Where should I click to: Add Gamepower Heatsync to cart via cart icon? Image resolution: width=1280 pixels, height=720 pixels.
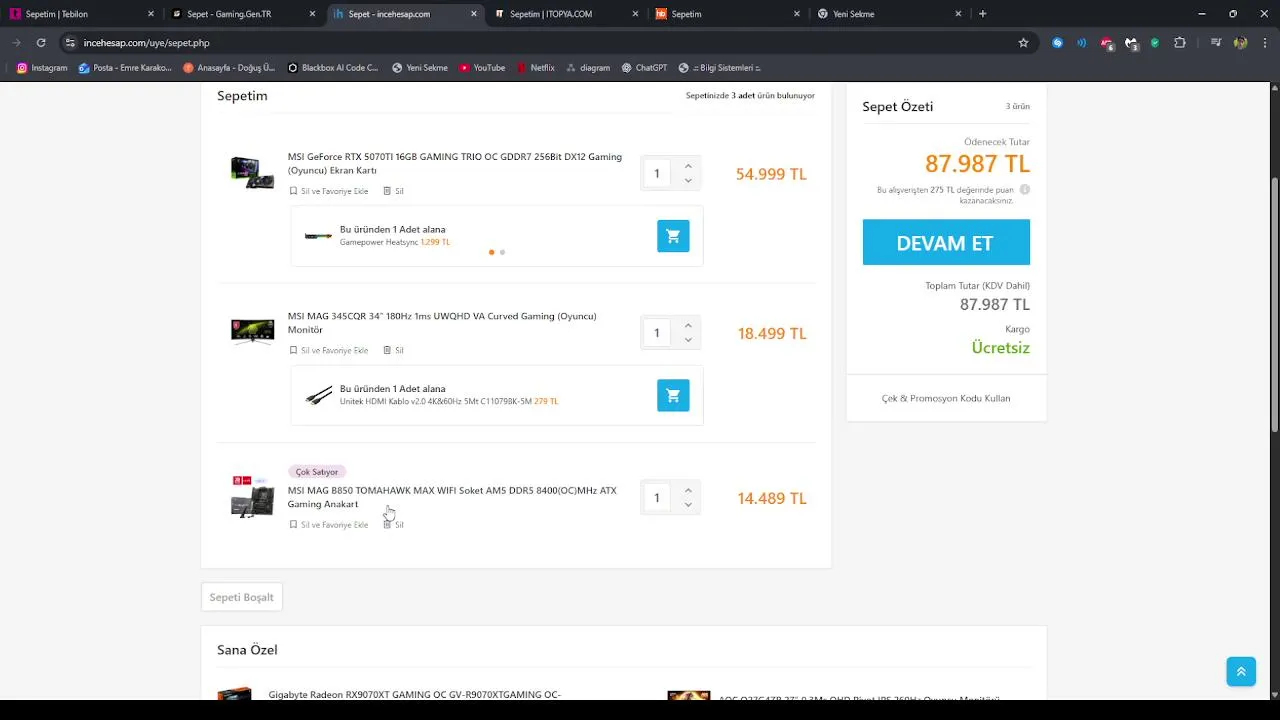tap(673, 236)
